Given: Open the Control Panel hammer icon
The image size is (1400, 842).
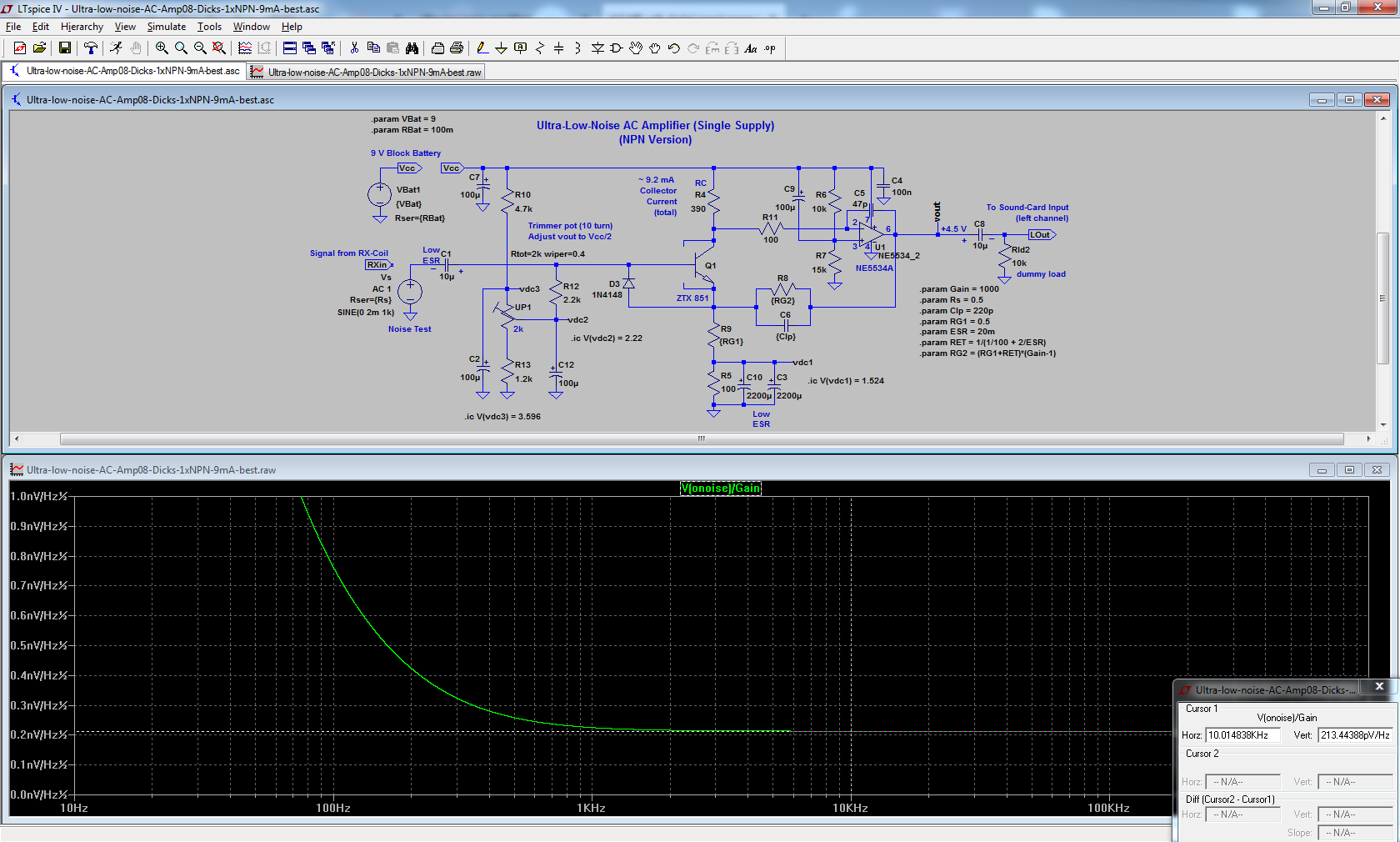Looking at the screenshot, I should (x=90, y=48).
